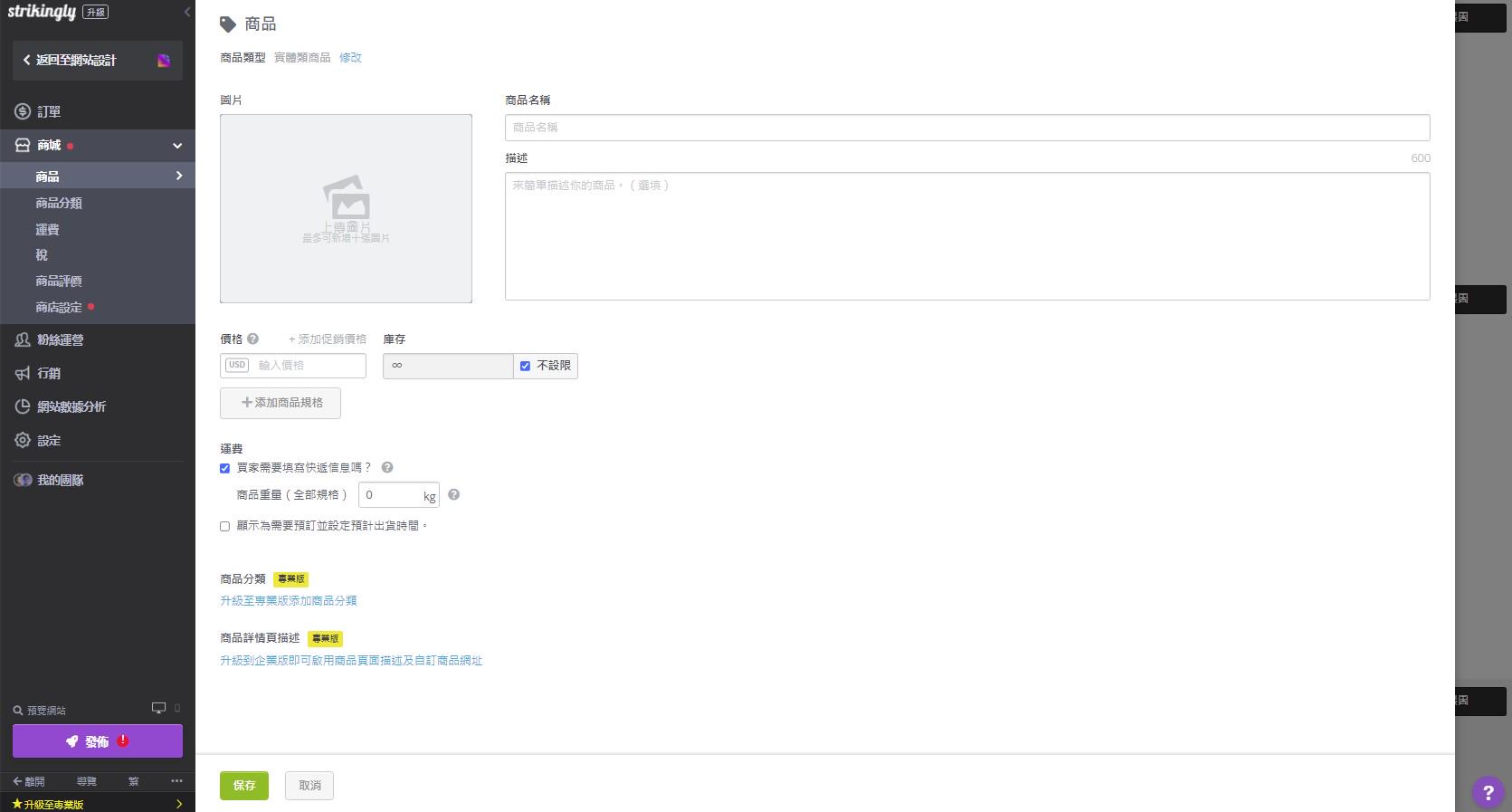1512x812 pixels.
Task: Open 商品分類 in the sidebar
Action: tap(59, 203)
